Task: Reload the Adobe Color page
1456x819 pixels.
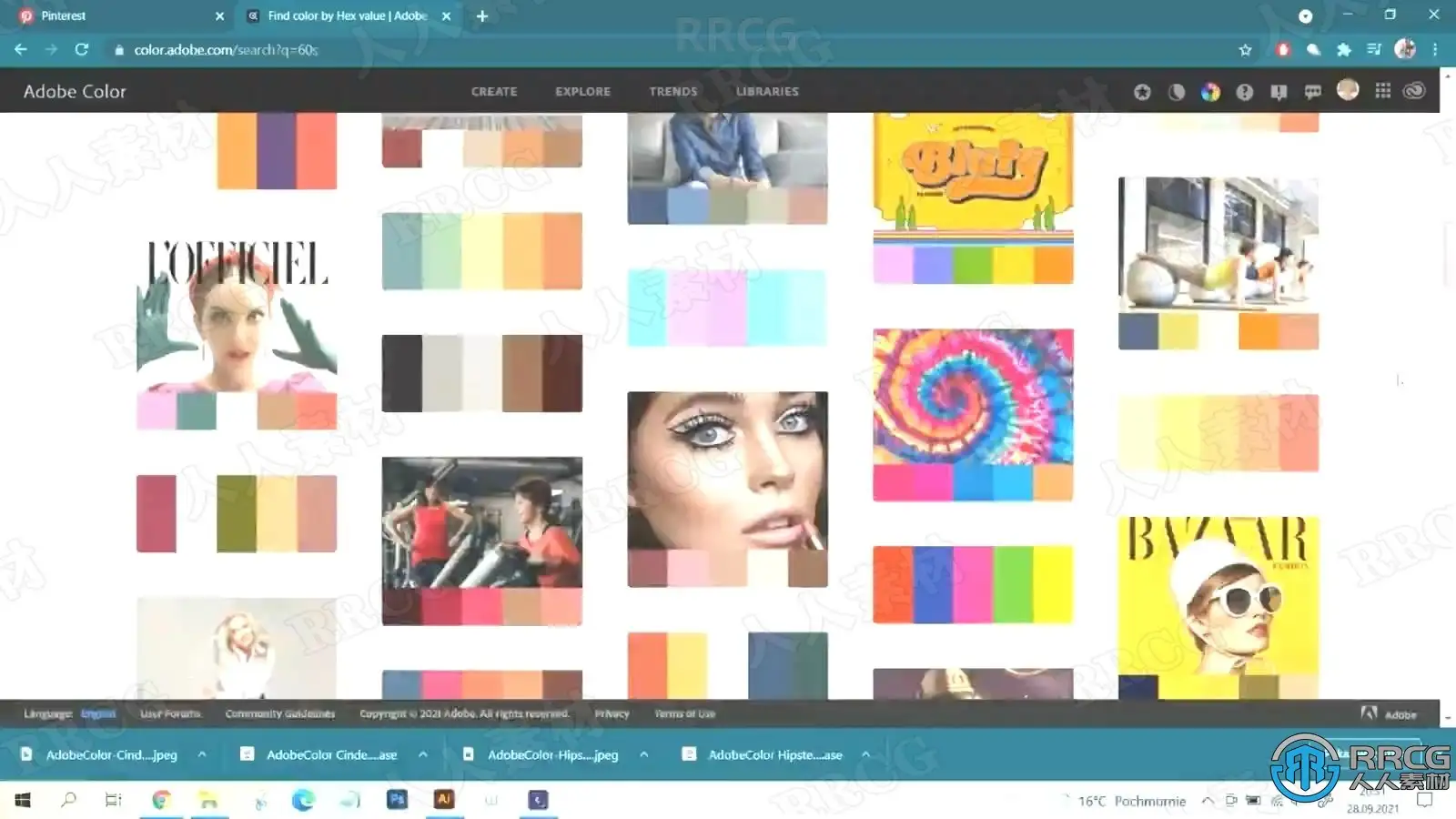Action: pyautogui.click(x=82, y=50)
